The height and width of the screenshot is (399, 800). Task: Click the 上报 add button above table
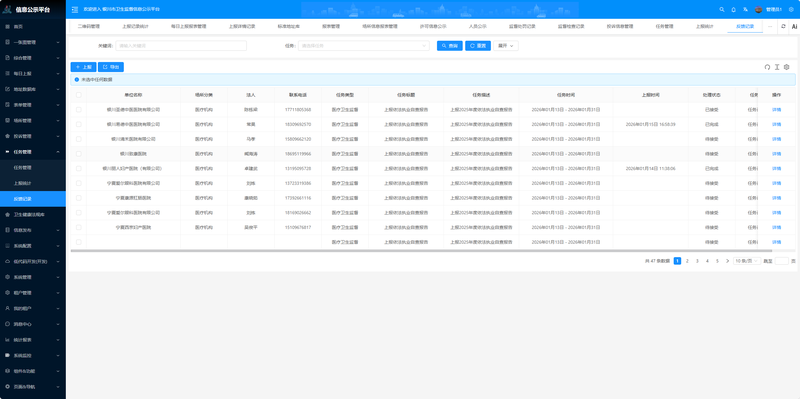[83, 67]
